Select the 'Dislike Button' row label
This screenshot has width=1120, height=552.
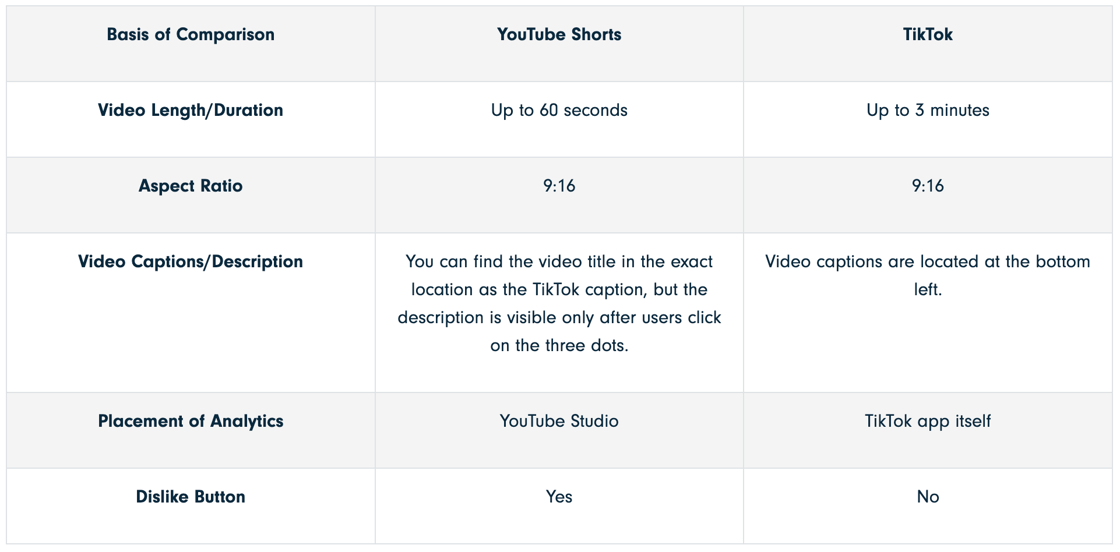click(190, 497)
